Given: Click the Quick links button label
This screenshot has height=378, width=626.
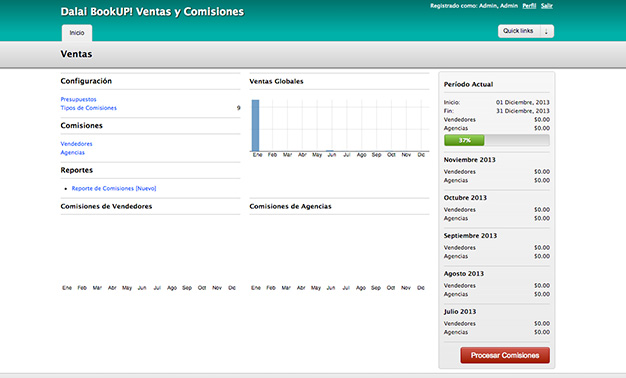Looking at the screenshot, I should click(x=518, y=31).
